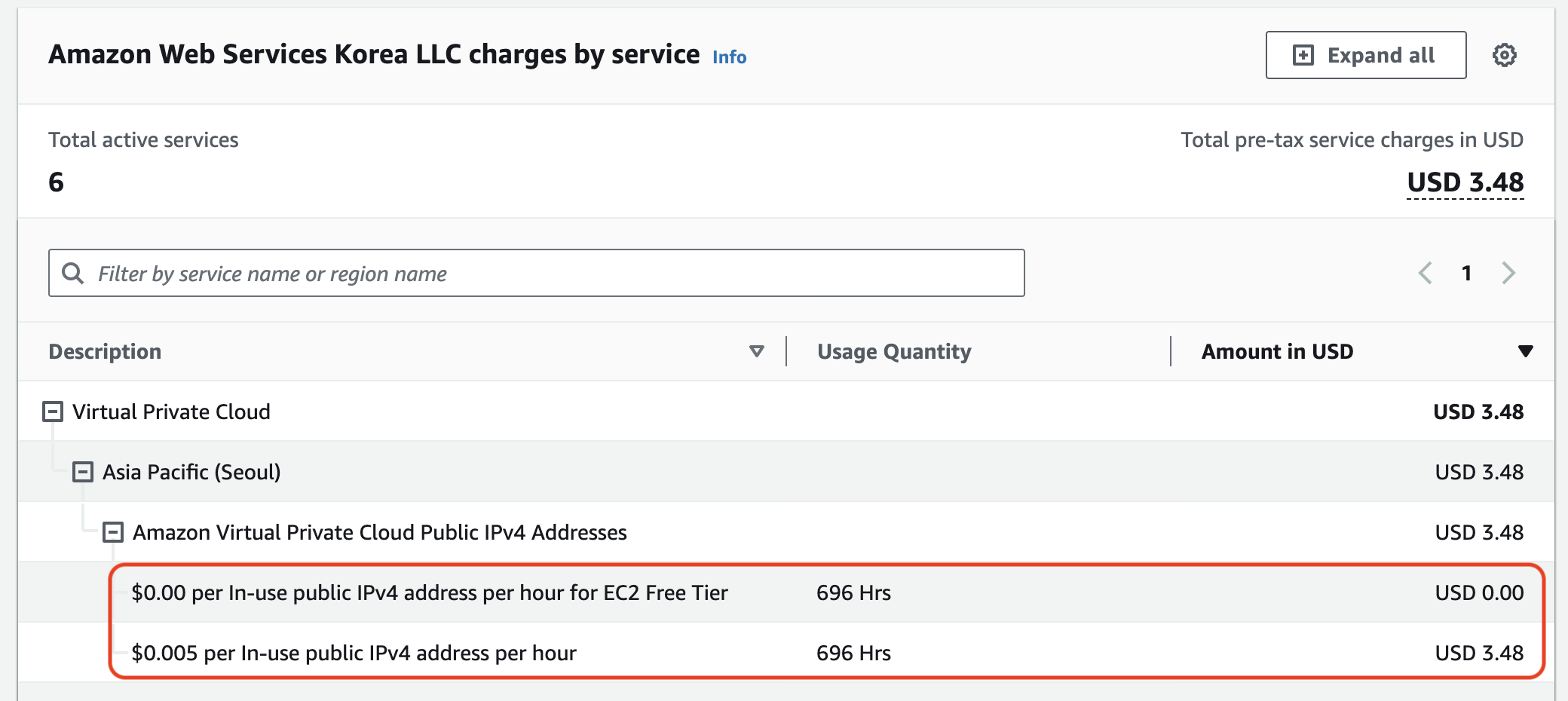Viewport: 1568px width, 701px height.
Task: Collapse the Virtual Private Cloud row
Action: (53, 412)
